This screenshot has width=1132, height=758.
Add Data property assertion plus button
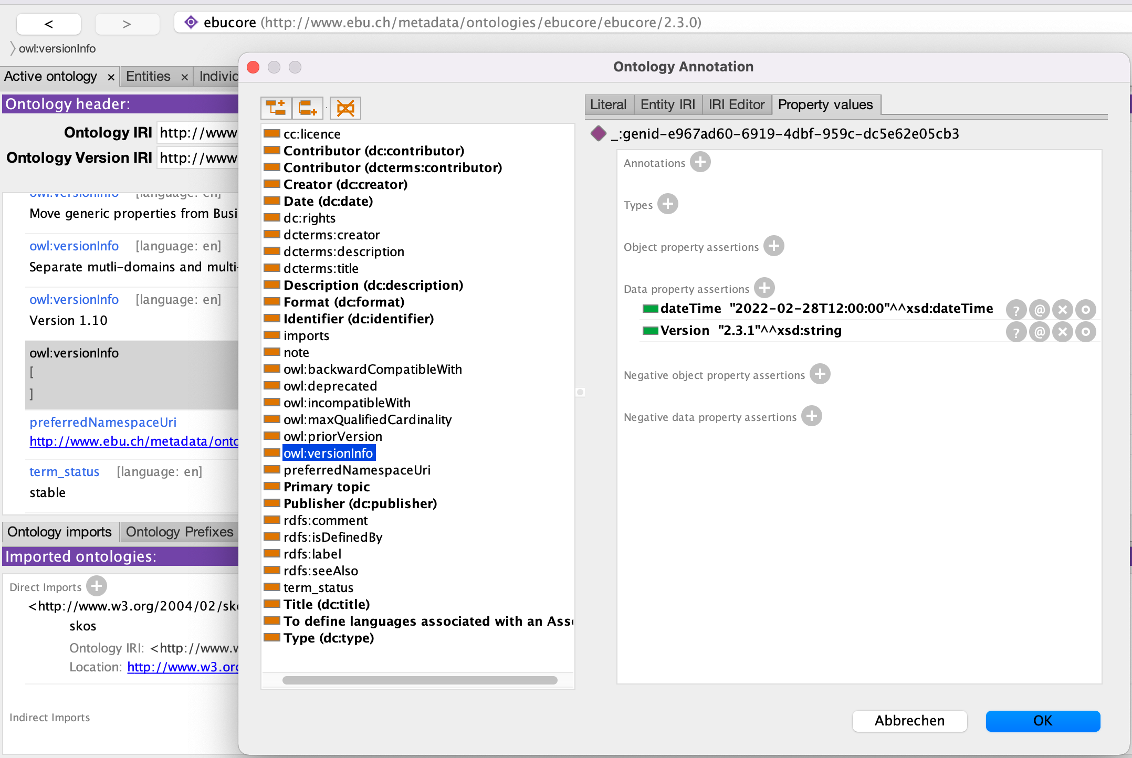coord(765,287)
